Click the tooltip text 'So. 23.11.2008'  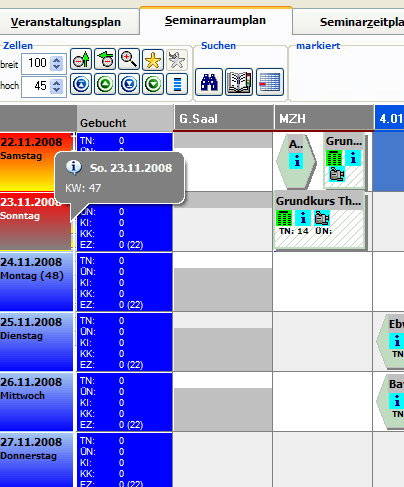coord(131,168)
